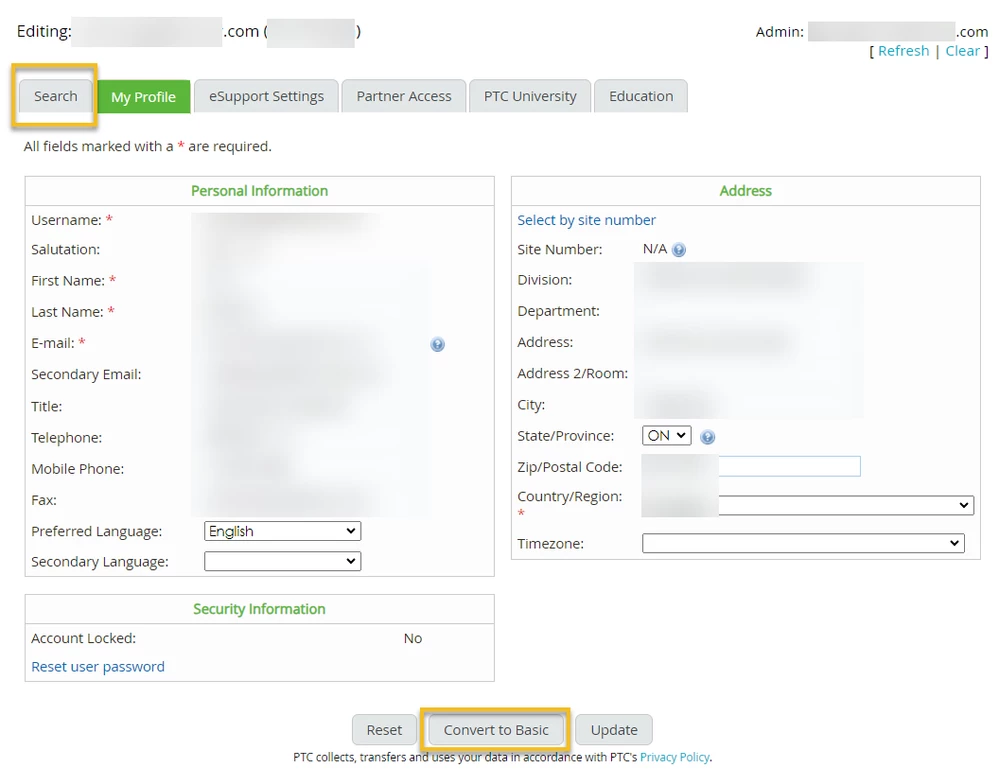Click the Zip/Postal Code input field
This screenshot has height=782, width=999.
[751, 467]
